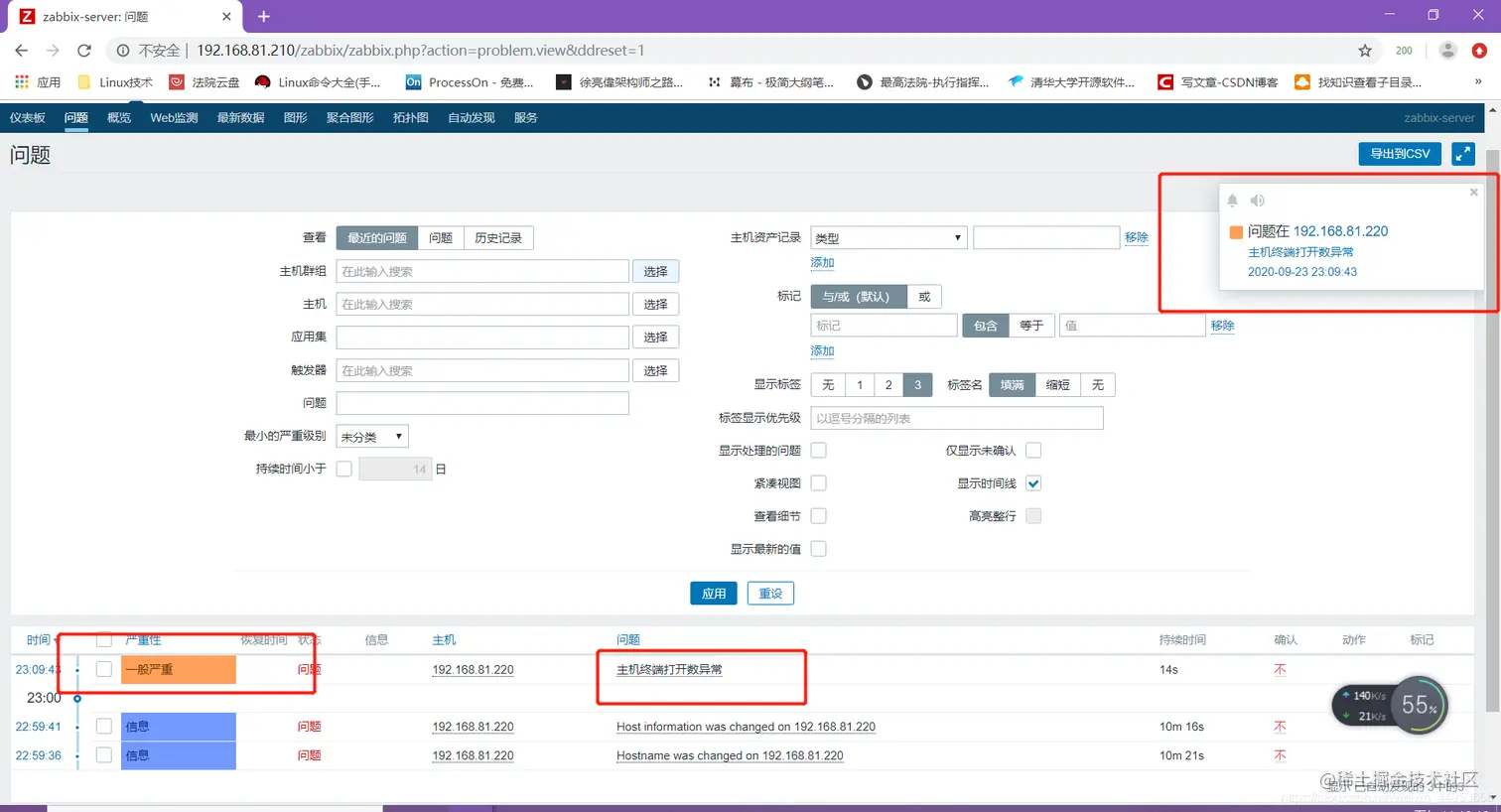Open the Web监测 menu item
The height and width of the screenshot is (812, 1501).
(x=174, y=117)
